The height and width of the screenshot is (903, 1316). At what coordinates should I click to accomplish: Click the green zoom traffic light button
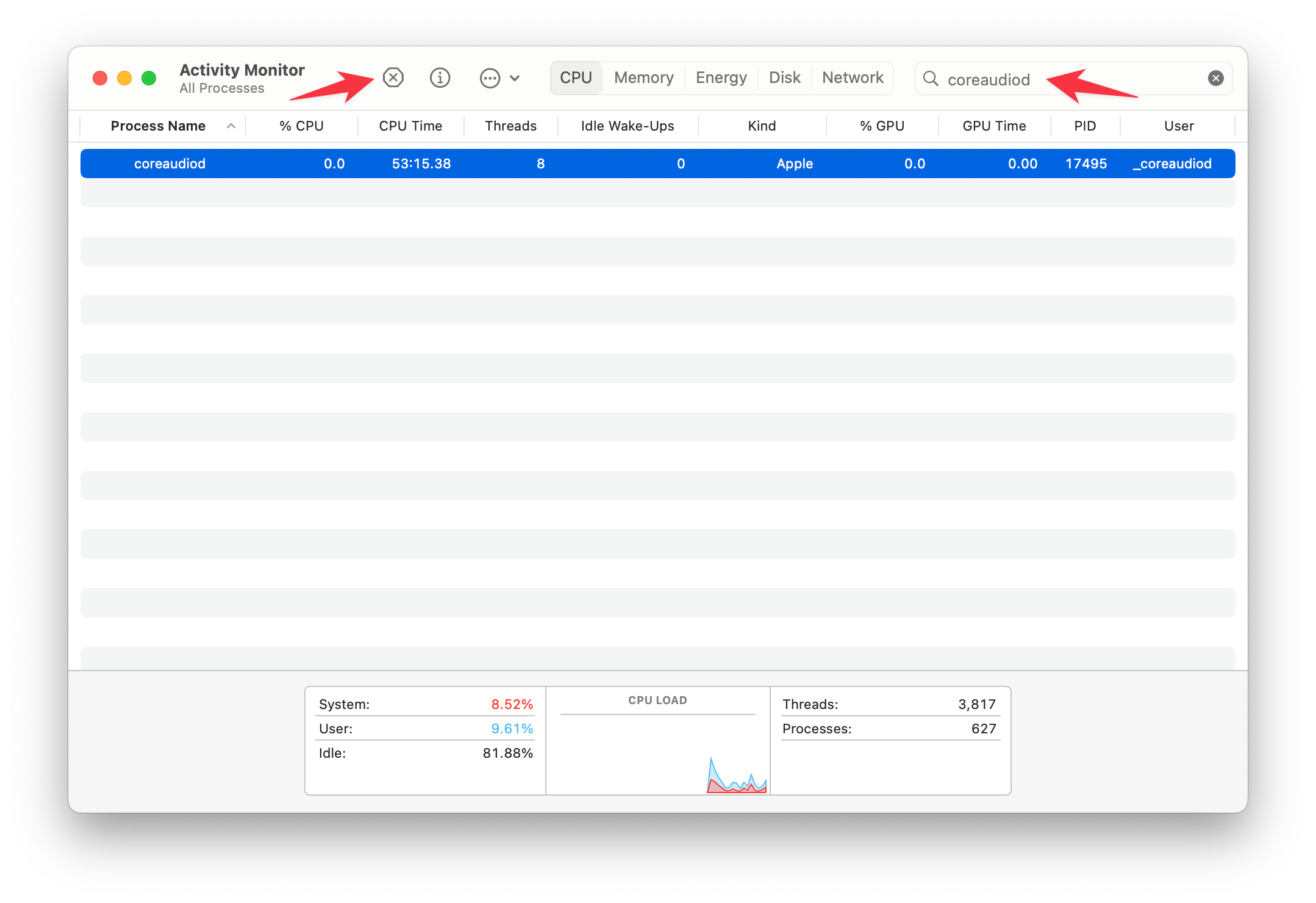click(147, 78)
